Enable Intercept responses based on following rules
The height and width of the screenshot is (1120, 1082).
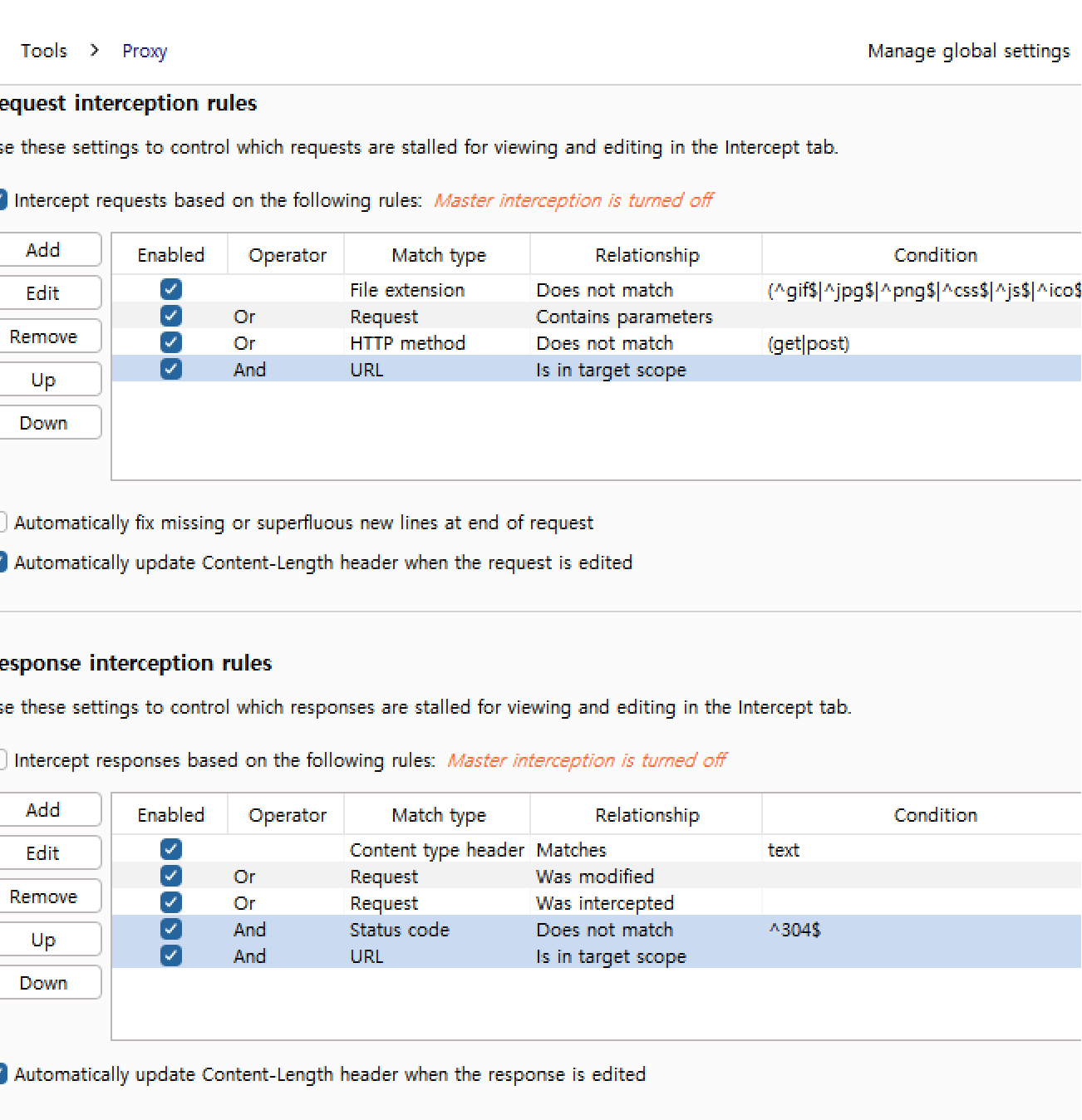click(2, 760)
